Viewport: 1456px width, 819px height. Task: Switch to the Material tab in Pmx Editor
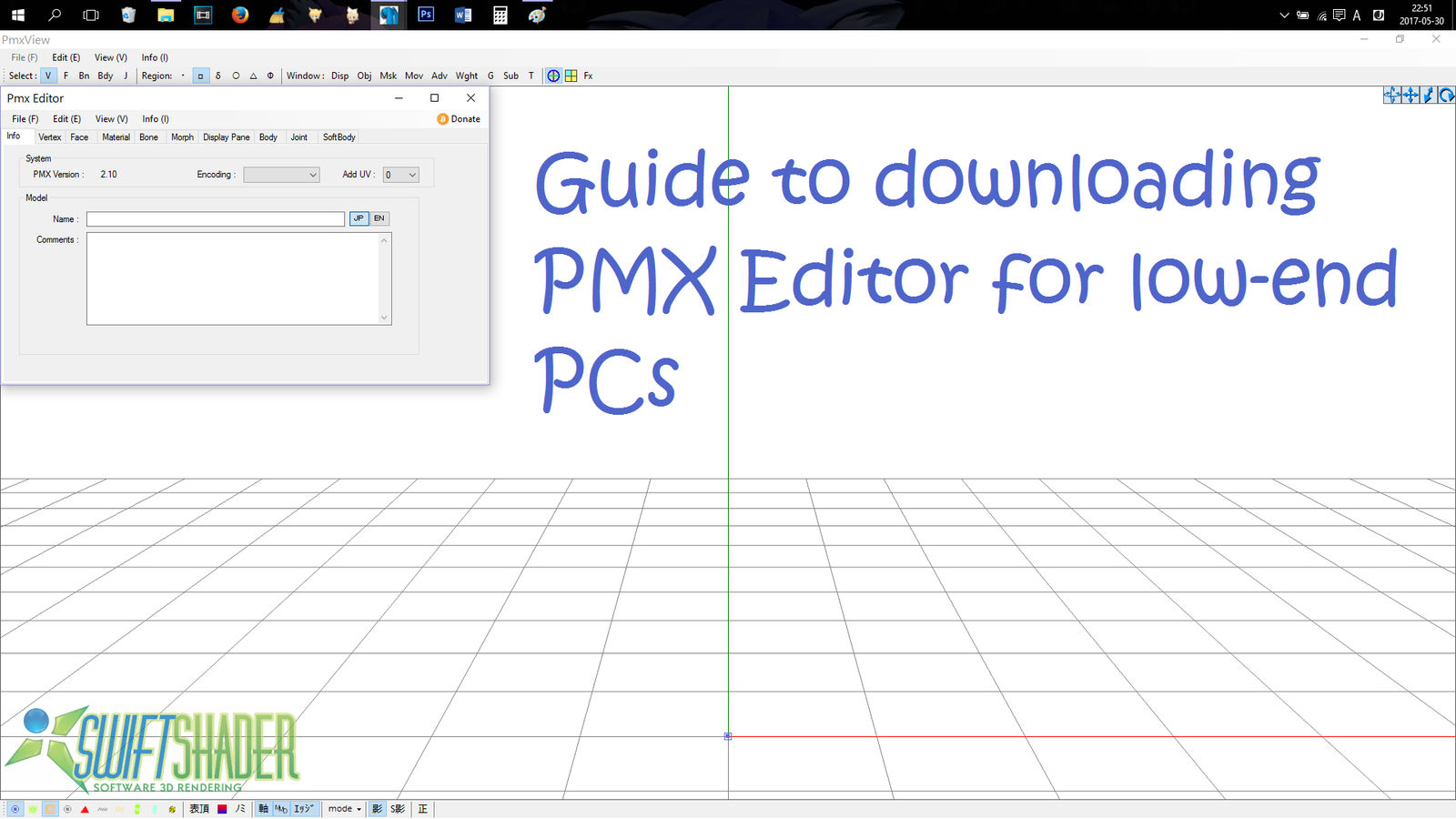tap(116, 136)
